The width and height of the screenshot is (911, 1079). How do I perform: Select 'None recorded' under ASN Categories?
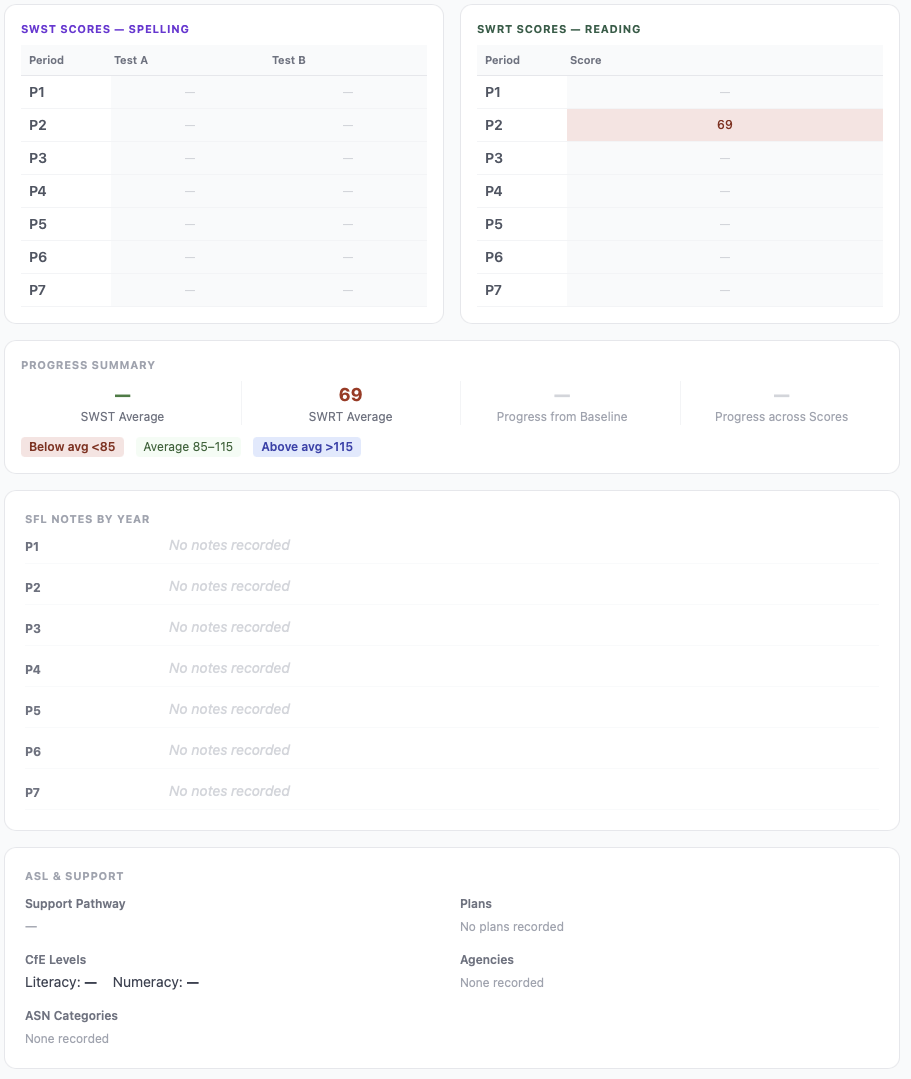point(67,1039)
